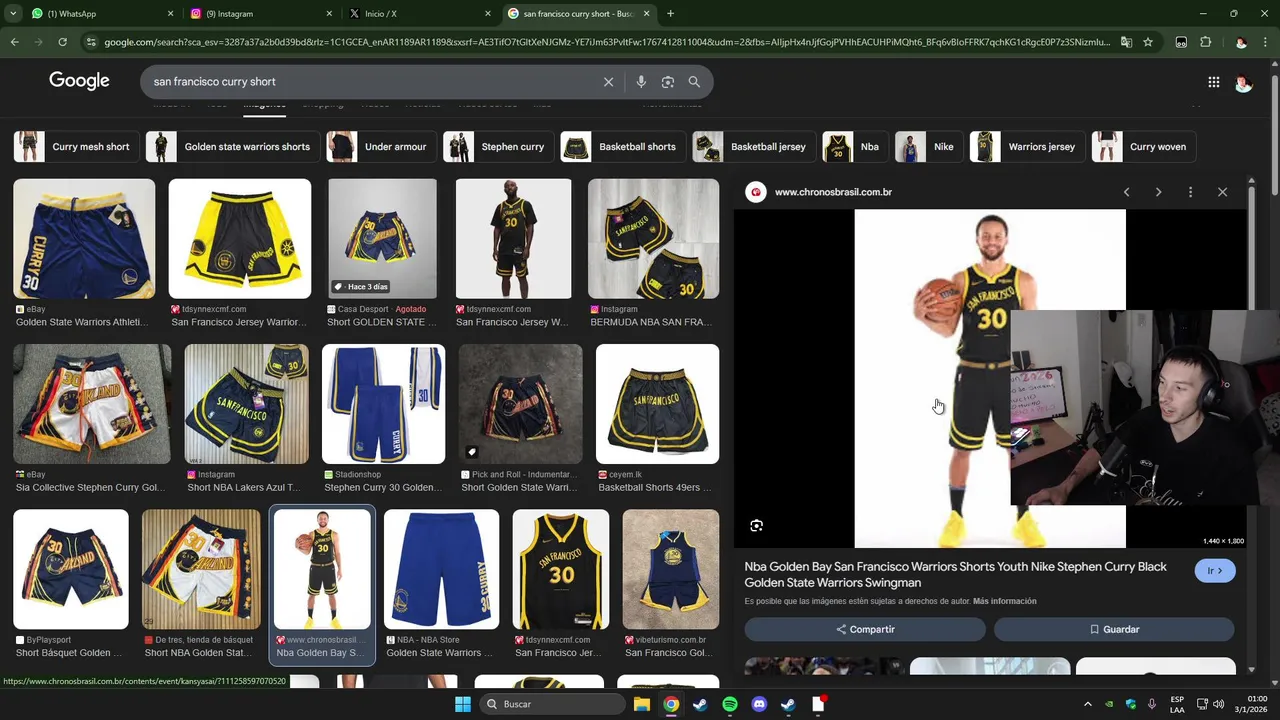Go to next image in preview panel
Viewport: 1280px width, 720px height.
tap(1158, 192)
